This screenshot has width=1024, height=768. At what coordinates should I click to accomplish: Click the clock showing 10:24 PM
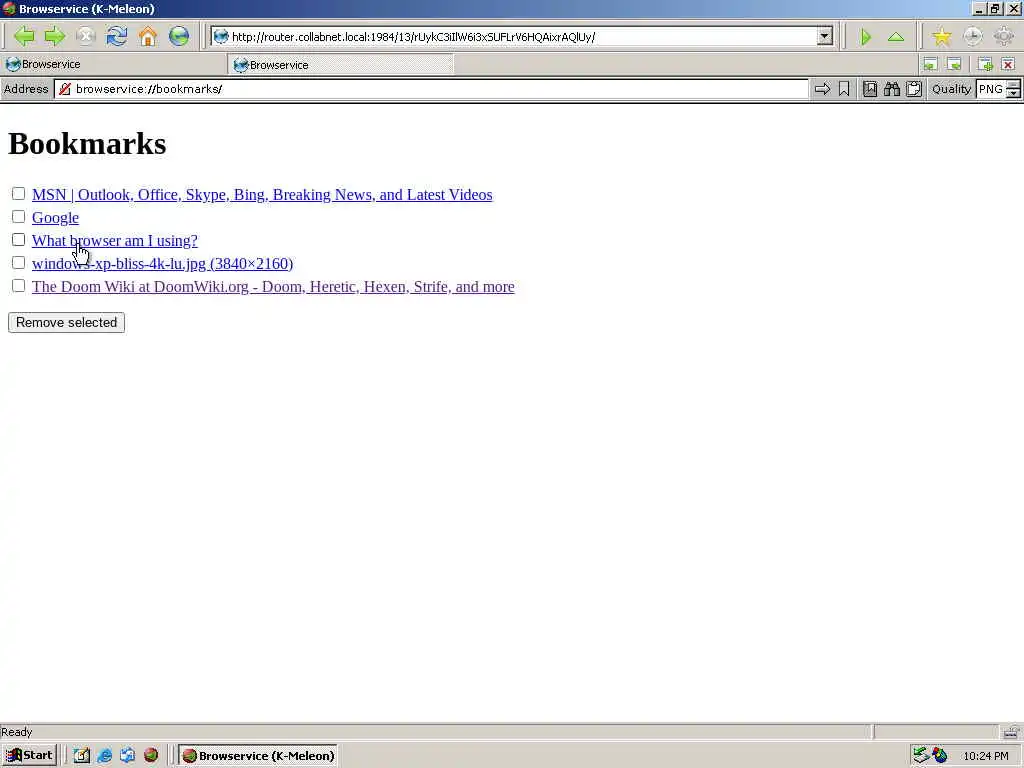tap(985, 756)
